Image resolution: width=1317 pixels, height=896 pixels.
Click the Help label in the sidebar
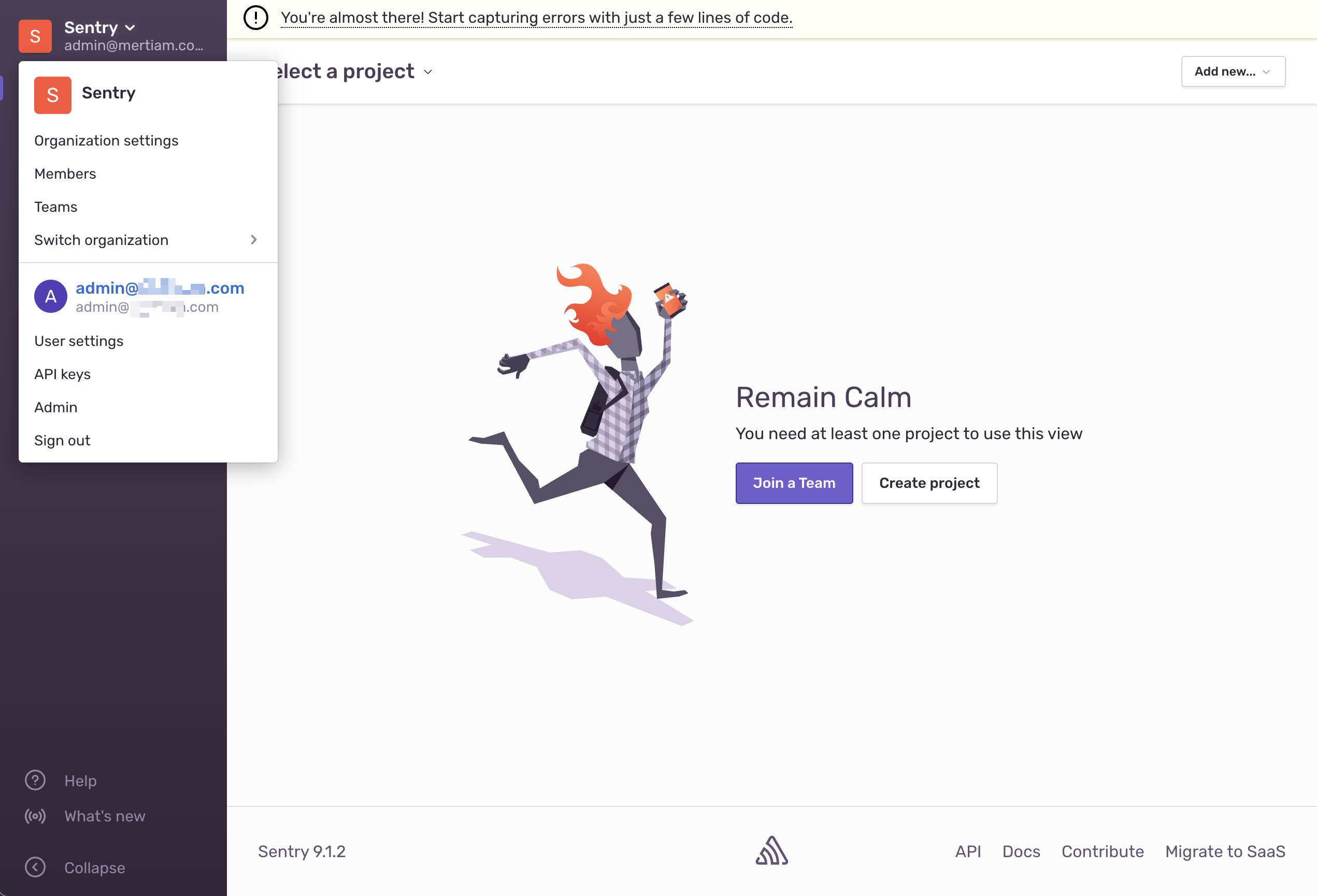pos(80,781)
